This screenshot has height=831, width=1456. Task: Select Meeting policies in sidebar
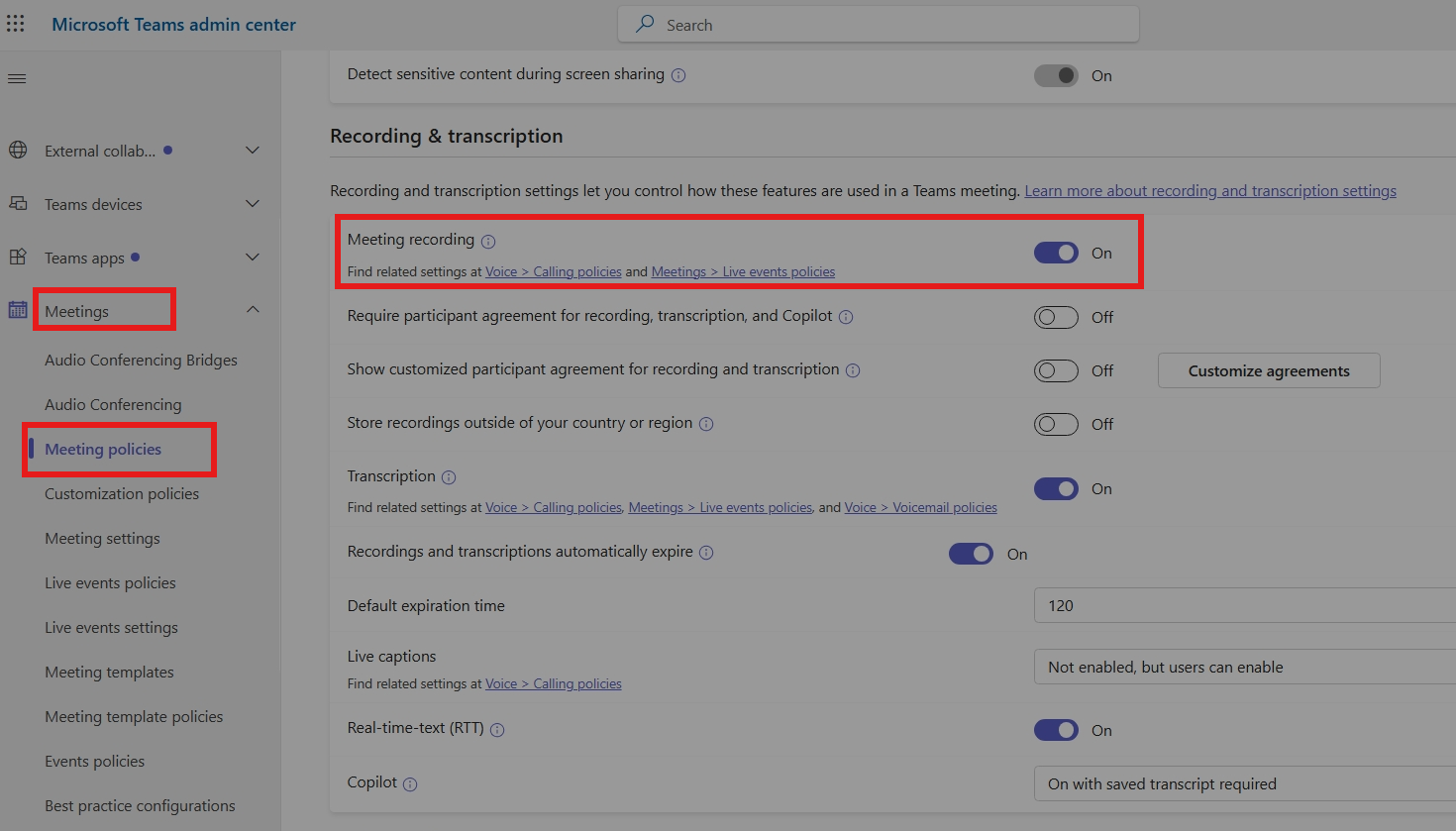[x=103, y=449]
